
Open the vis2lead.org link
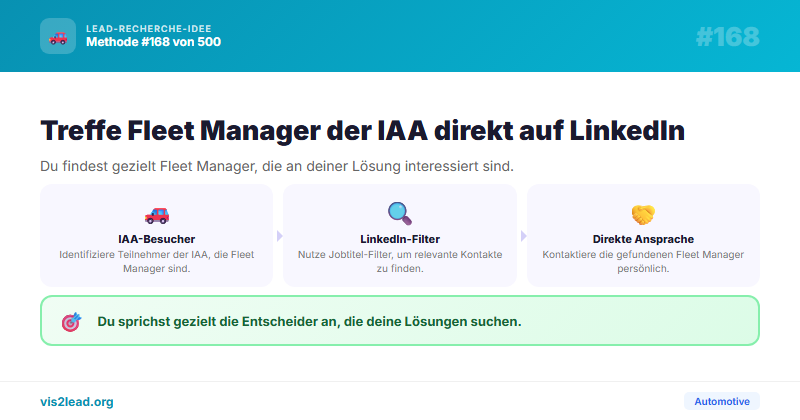coord(77,402)
